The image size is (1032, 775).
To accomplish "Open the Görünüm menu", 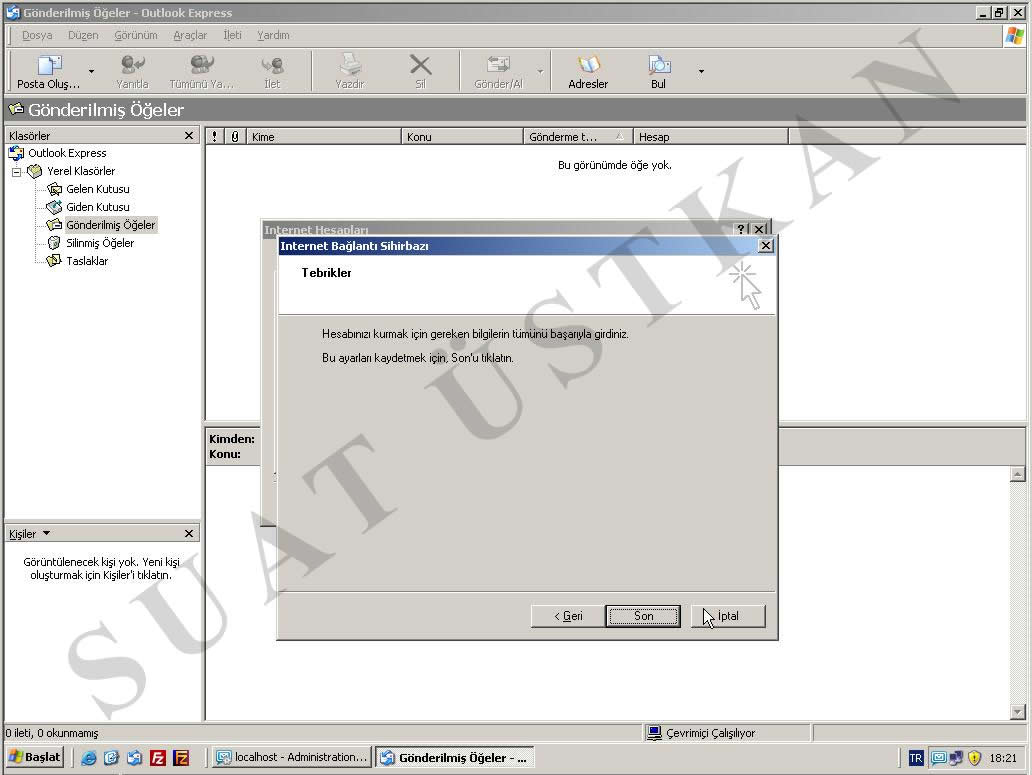I will pos(136,36).
